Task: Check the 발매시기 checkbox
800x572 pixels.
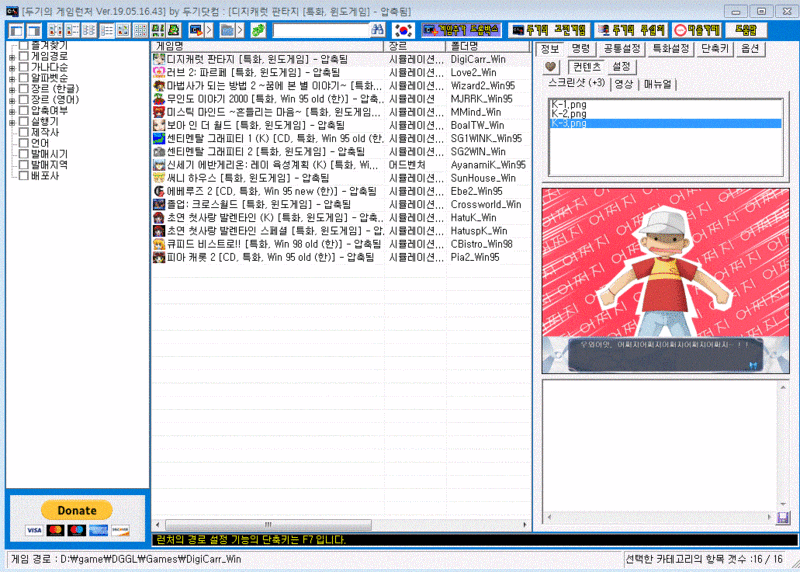Action: (x=23, y=154)
